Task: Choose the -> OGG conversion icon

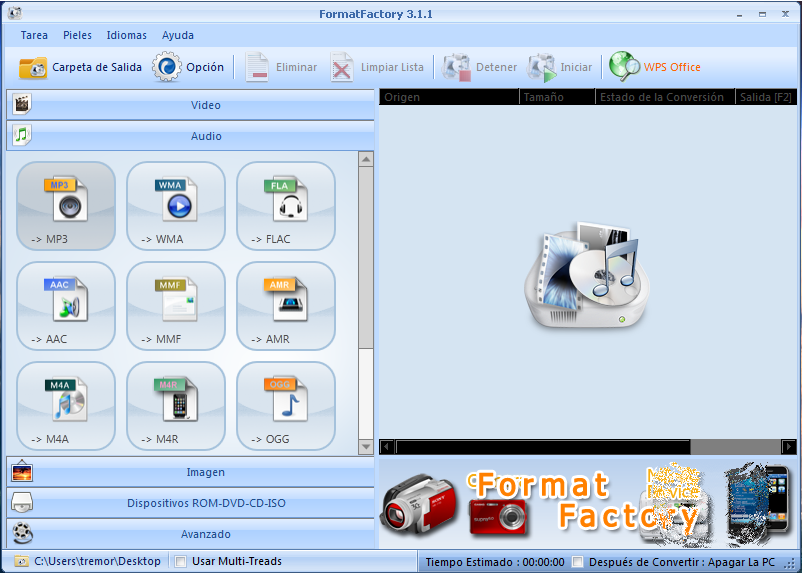Action: pyautogui.click(x=286, y=406)
